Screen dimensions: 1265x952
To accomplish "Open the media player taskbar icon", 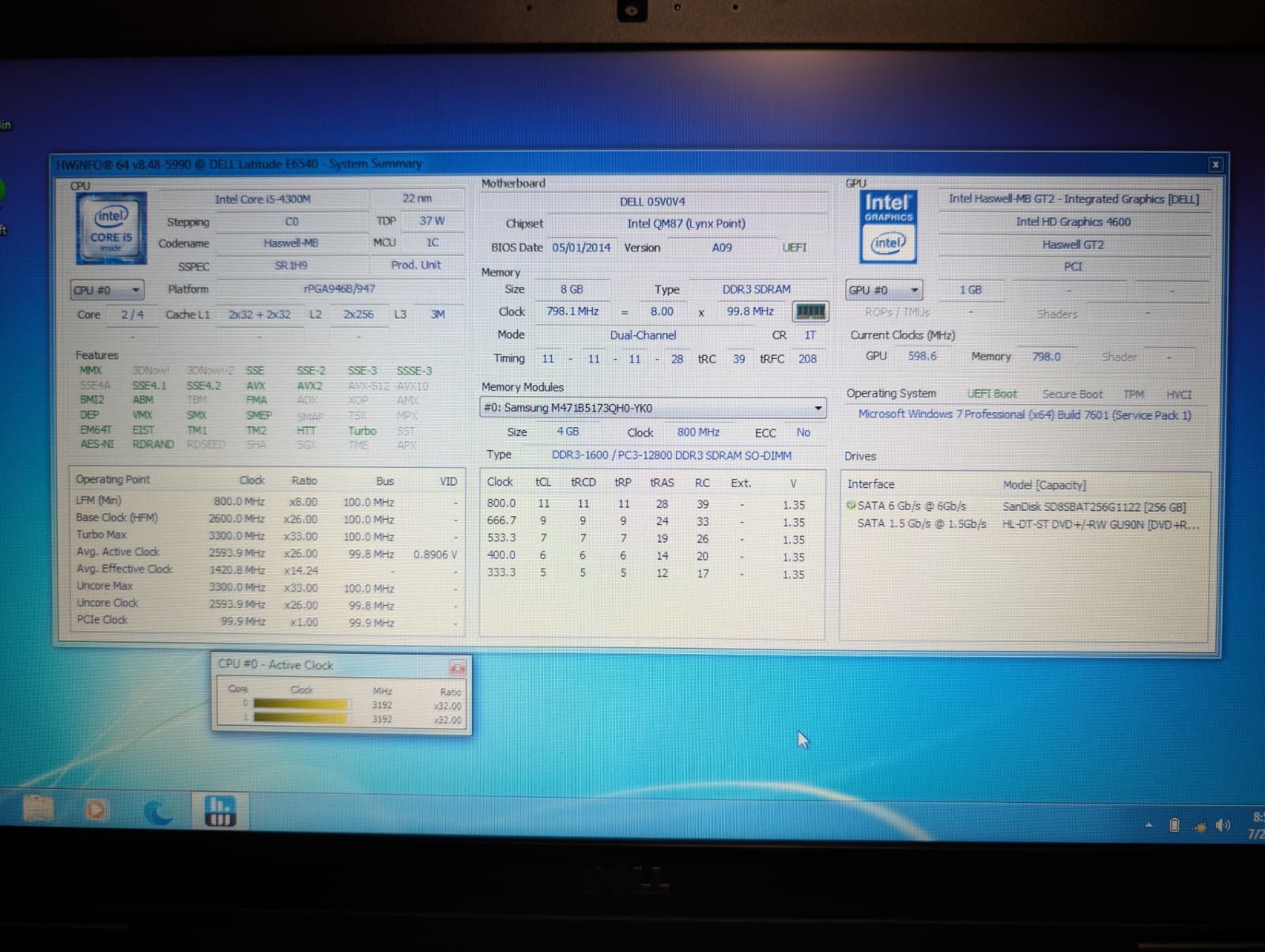I will coord(96,810).
